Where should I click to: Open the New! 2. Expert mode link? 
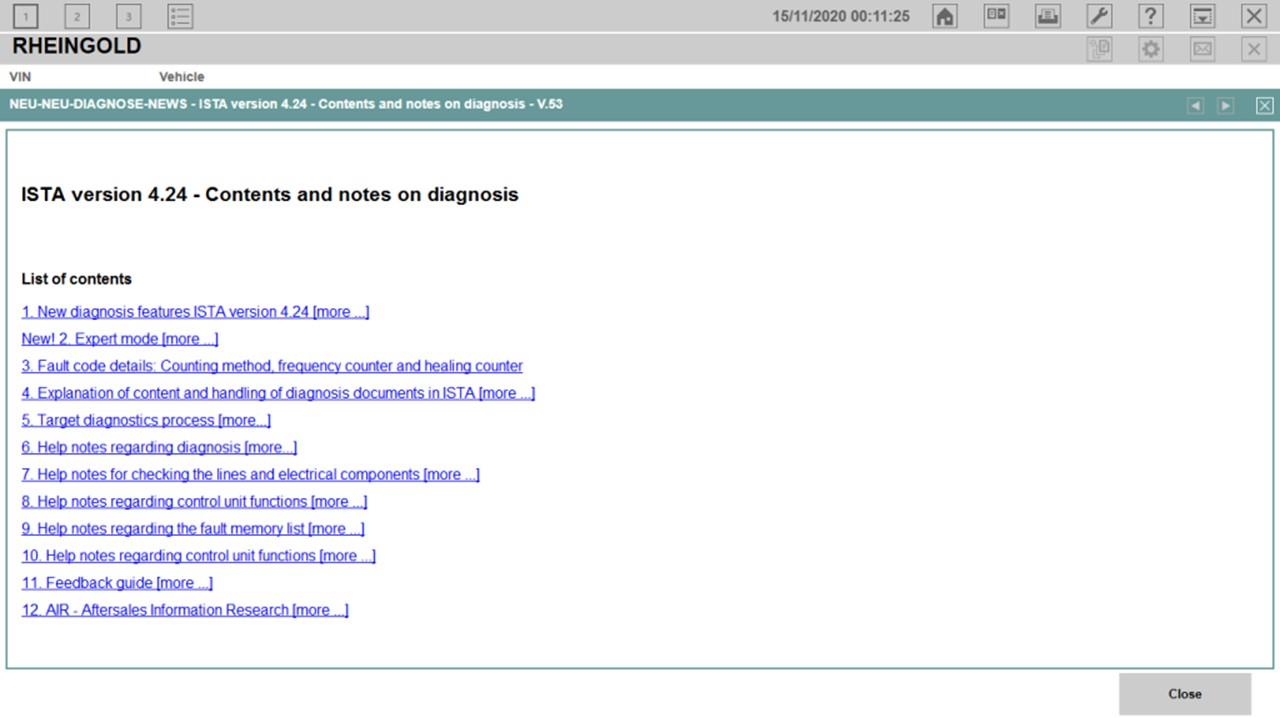120,339
